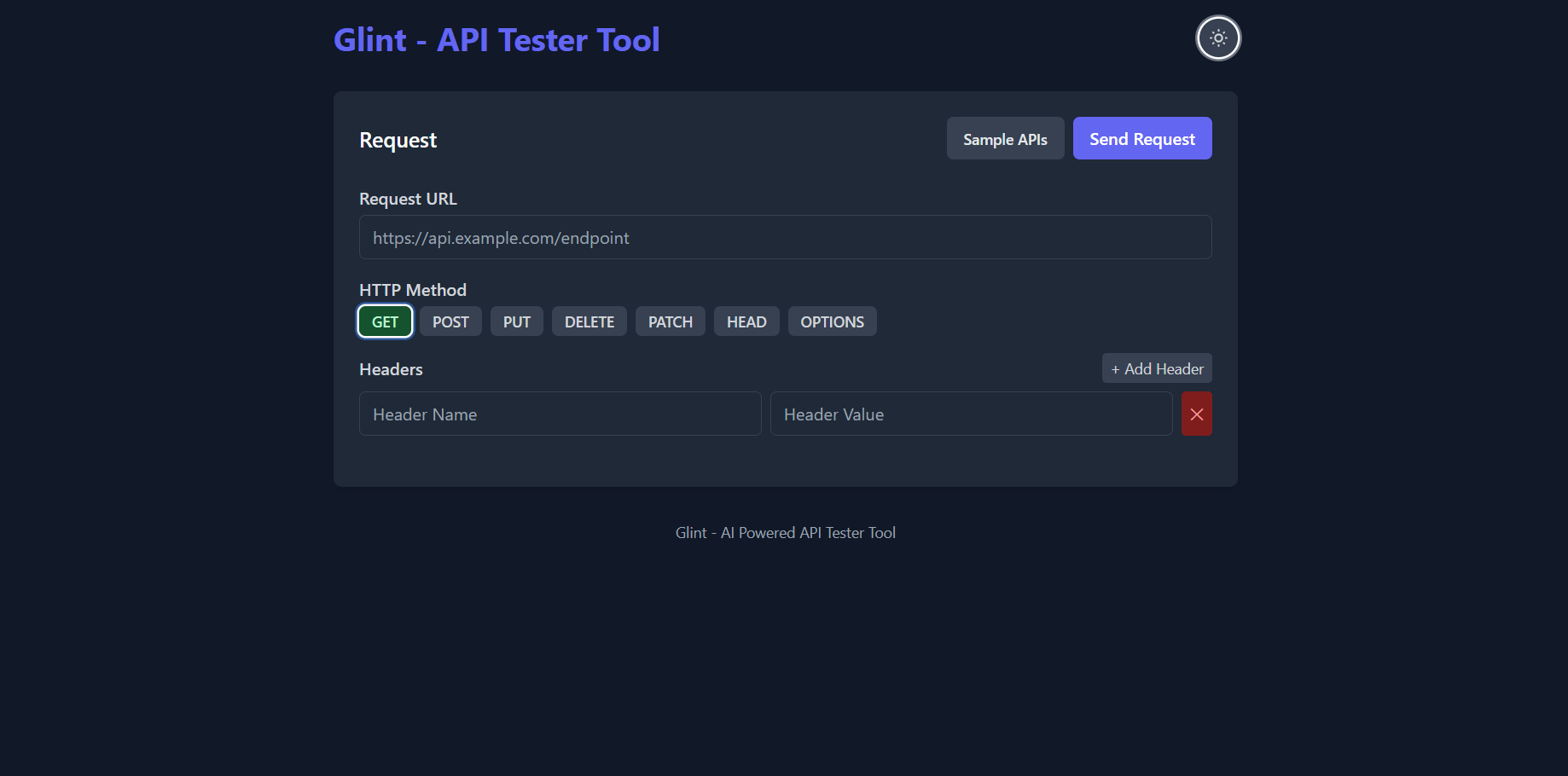This screenshot has width=1568, height=776.
Task: Choose POST as the HTTP method
Action: pos(450,322)
